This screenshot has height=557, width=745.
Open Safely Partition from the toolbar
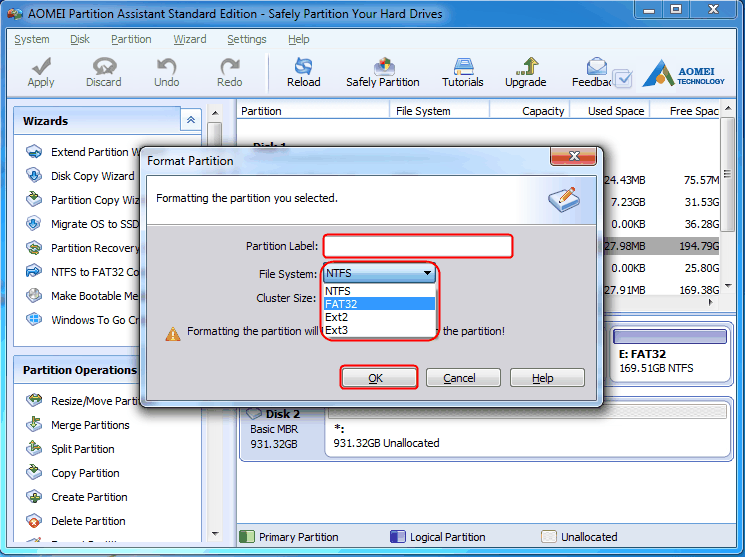tap(382, 73)
